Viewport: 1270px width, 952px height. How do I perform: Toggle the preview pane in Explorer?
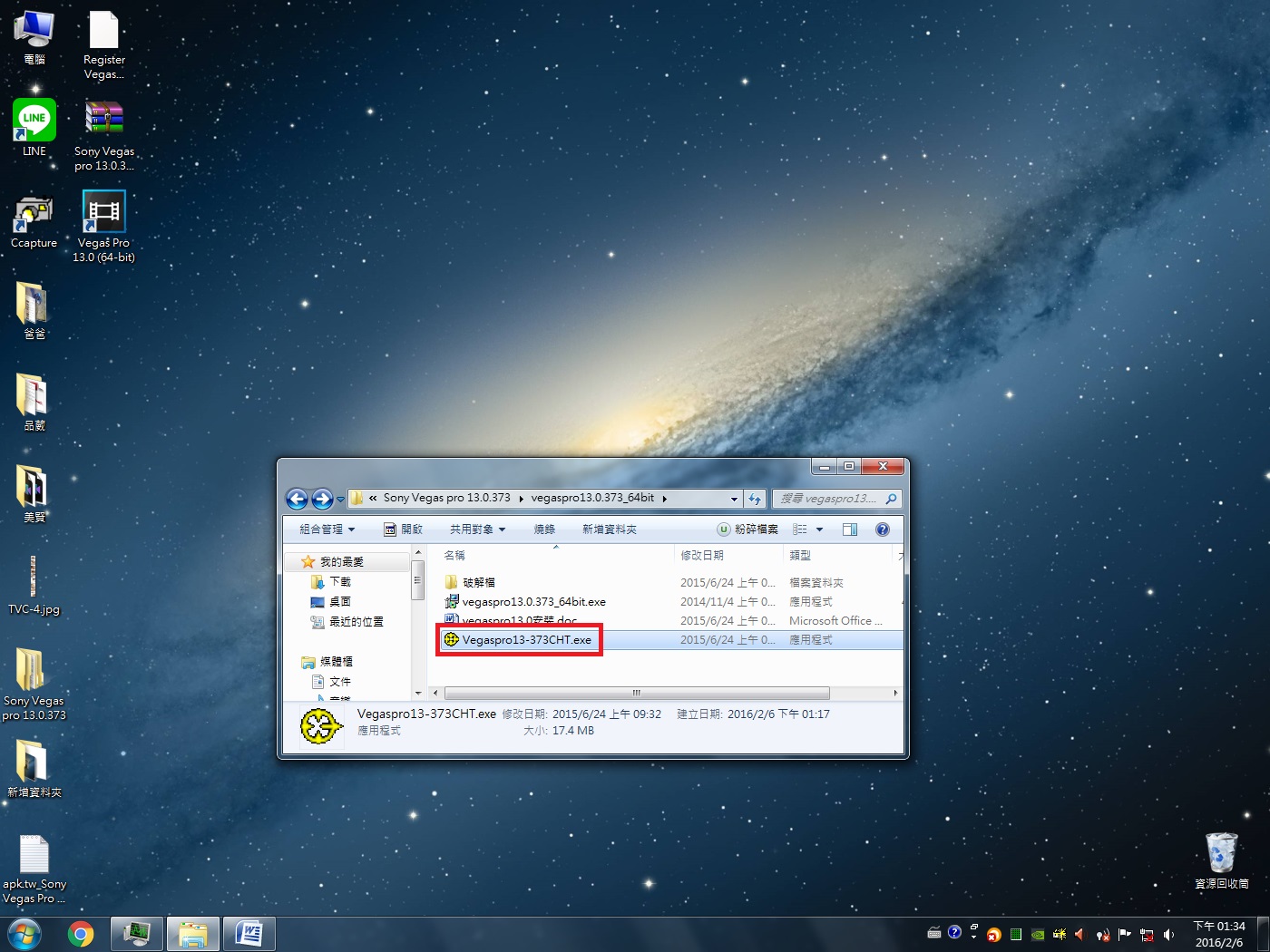coord(850,529)
